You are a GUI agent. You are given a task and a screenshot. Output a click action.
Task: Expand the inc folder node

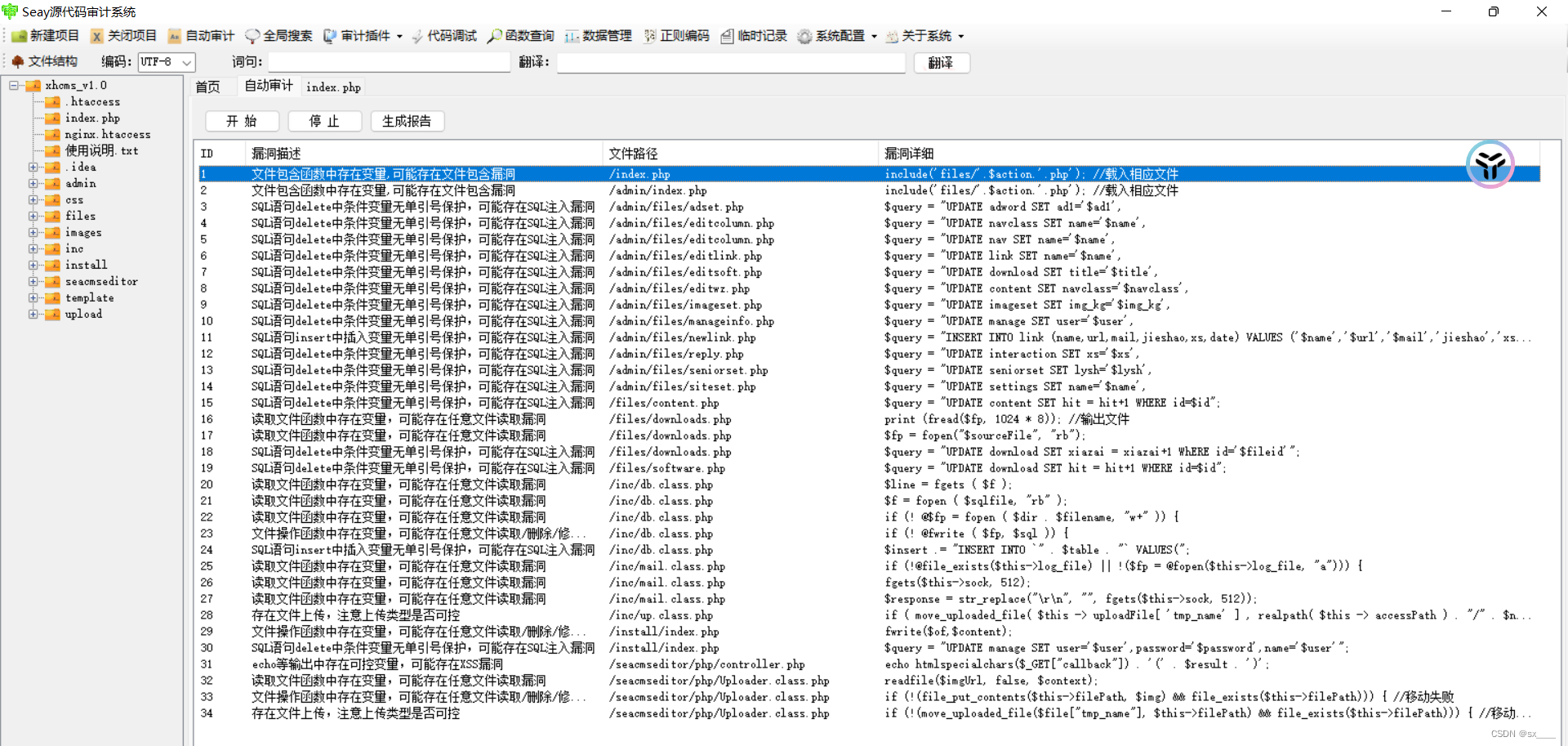tap(33, 248)
